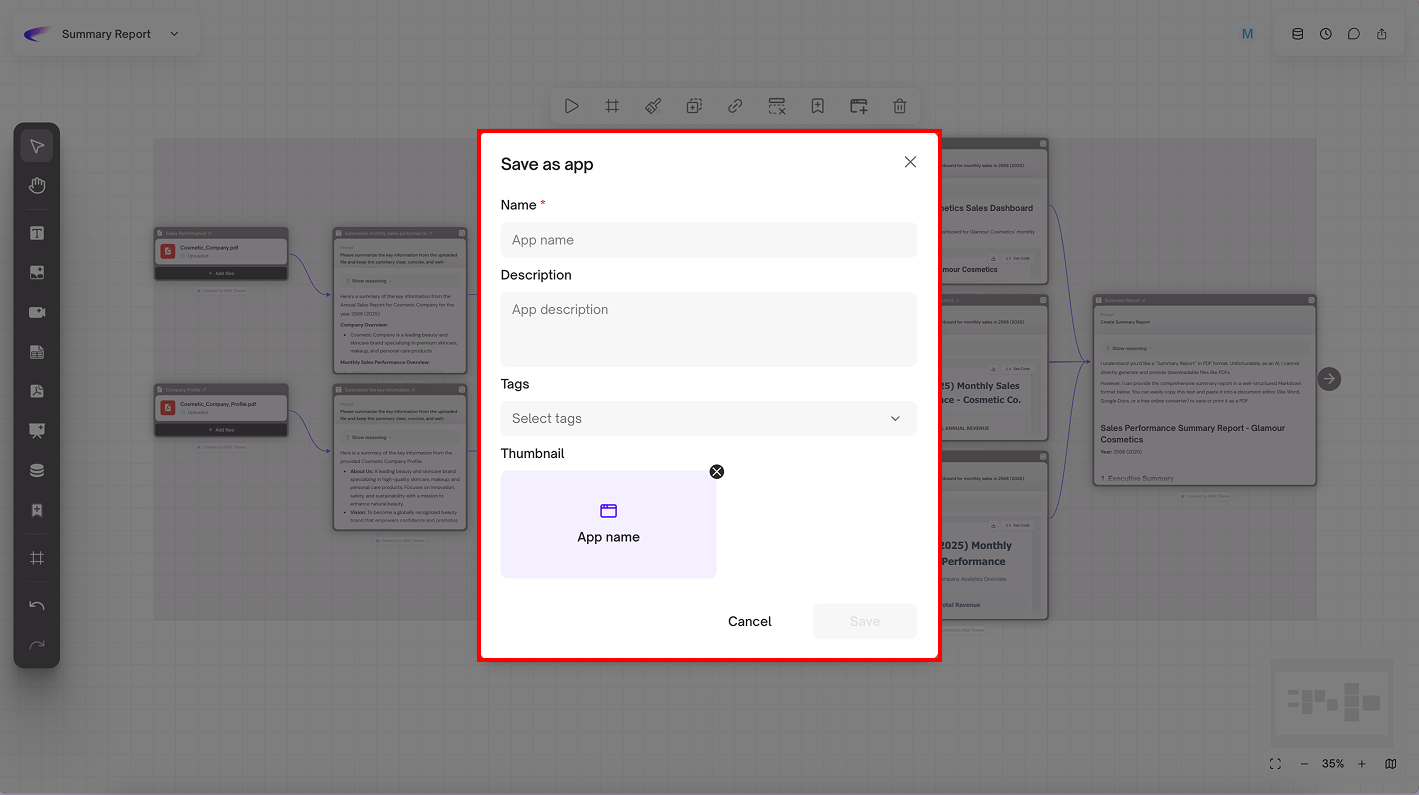Select the hand pan tool
The width and height of the screenshot is (1419, 795).
37,186
